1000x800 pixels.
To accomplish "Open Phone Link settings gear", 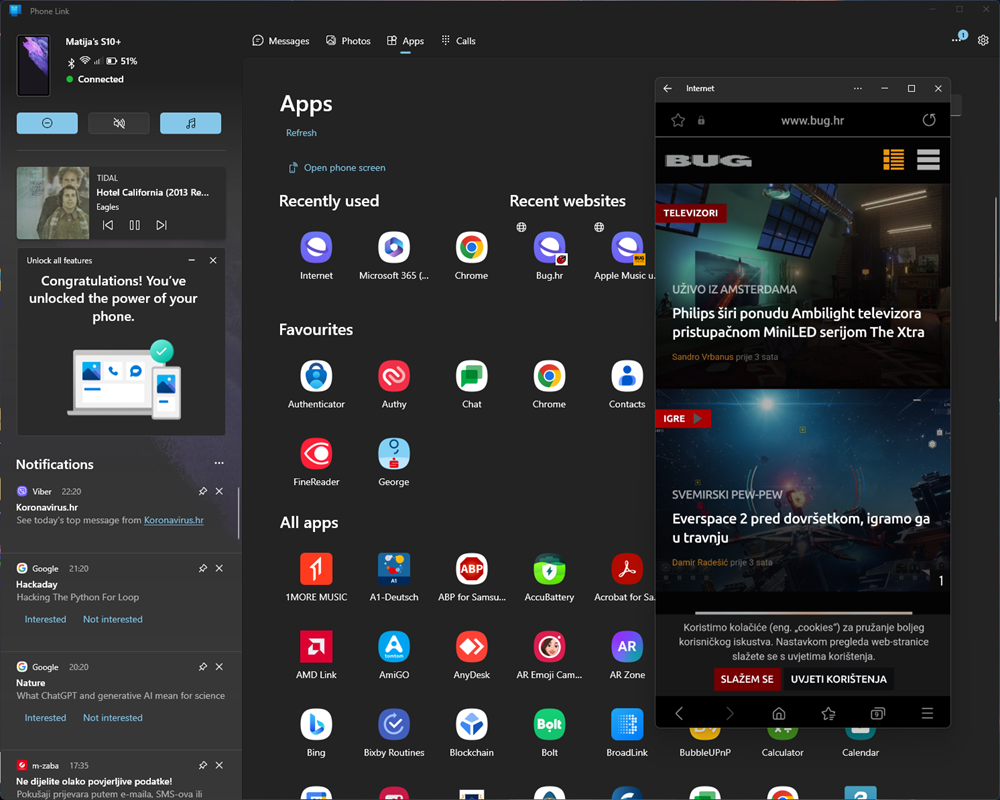I will pyautogui.click(x=983, y=40).
